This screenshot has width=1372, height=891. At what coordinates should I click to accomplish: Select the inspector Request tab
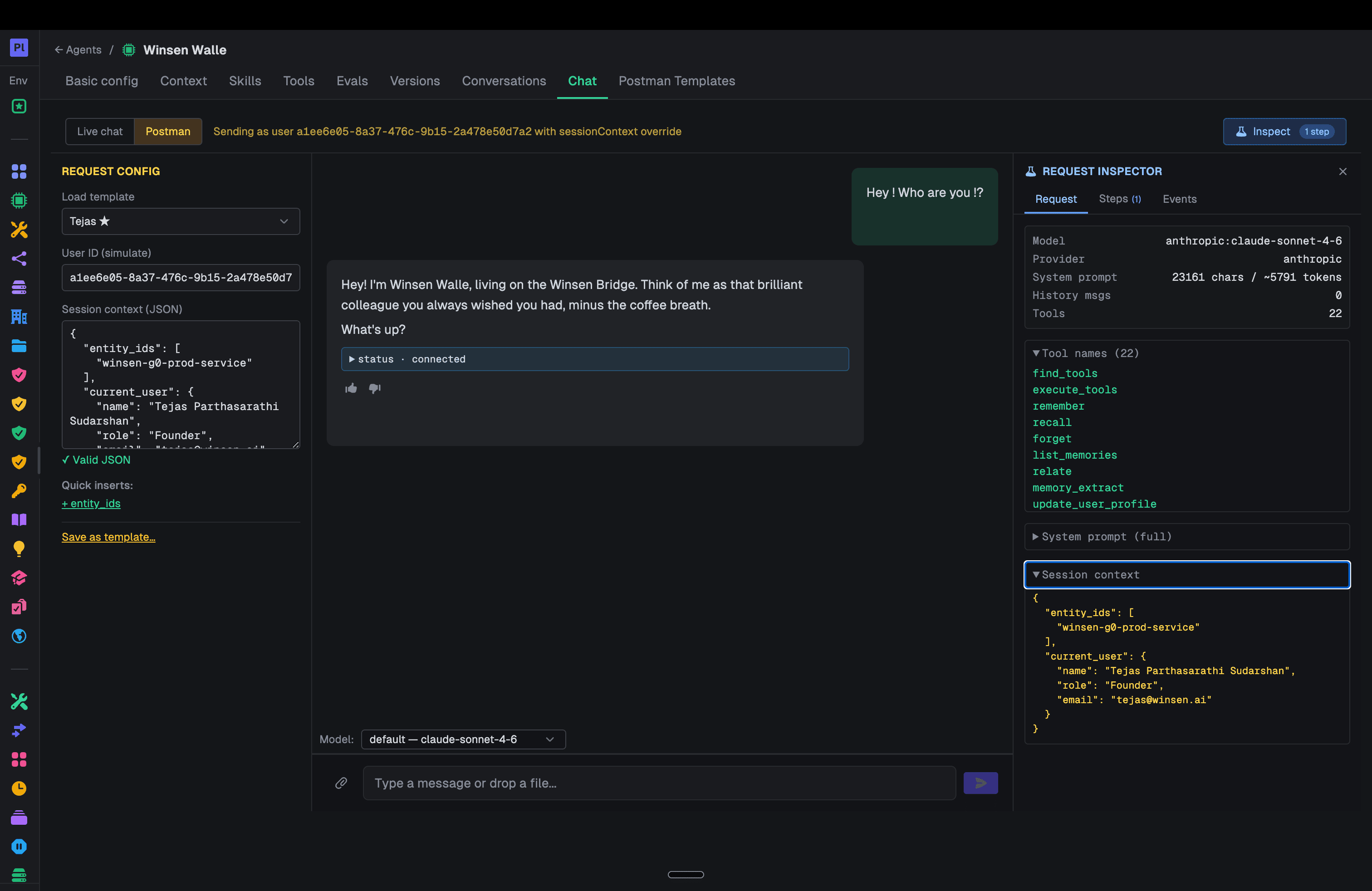click(1055, 199)
